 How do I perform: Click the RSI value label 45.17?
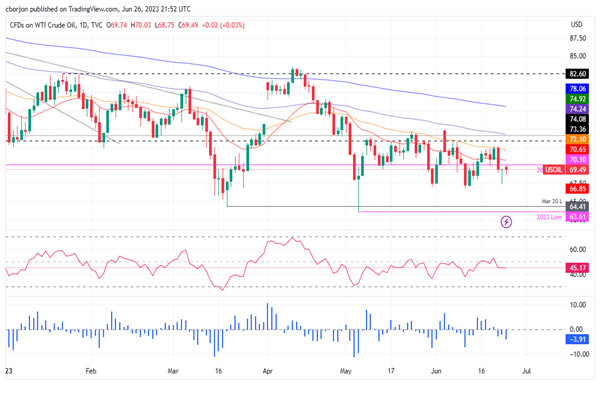pos(577,268)
